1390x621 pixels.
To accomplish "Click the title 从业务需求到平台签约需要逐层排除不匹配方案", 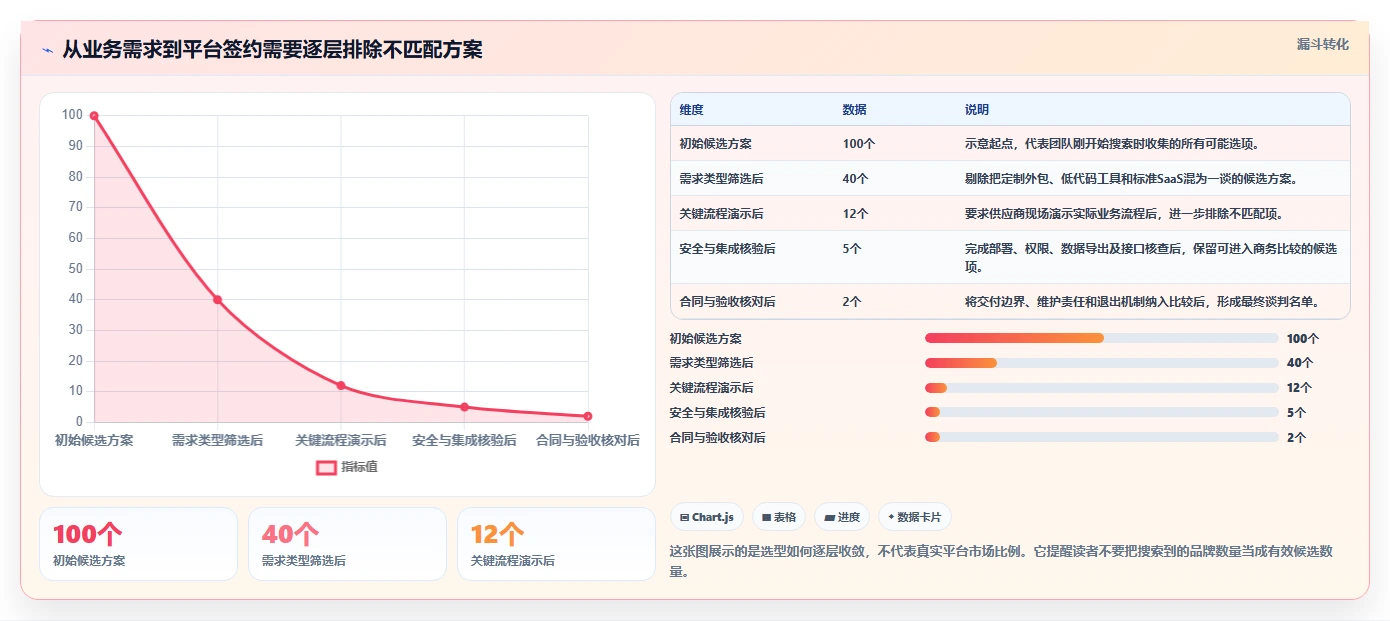I will pyautogui.click(x=272, y=50).
